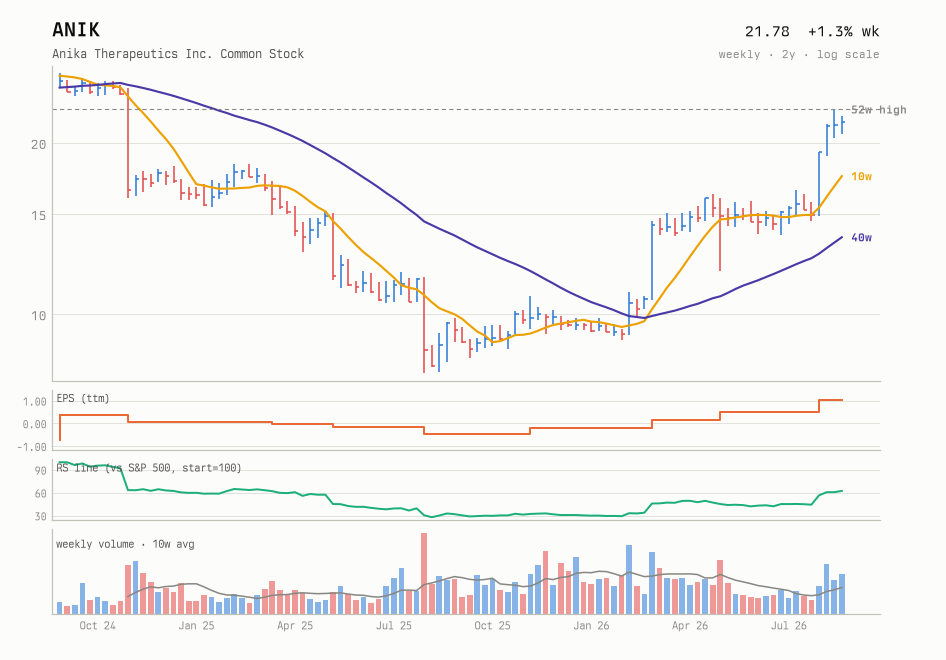Screen dimensions: 946x660
Task: Click the weekly · 2y · log scale caption
Action: pos(799,54)
